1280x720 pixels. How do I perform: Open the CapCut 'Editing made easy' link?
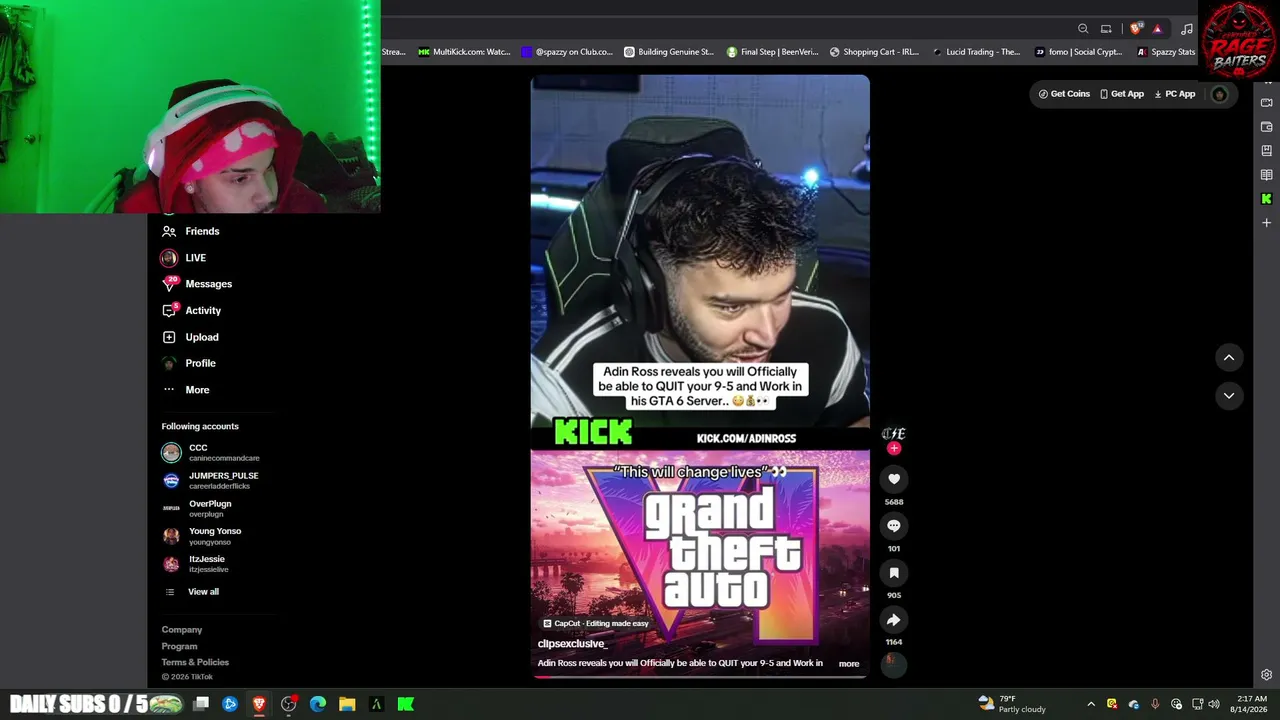(596, 623)
